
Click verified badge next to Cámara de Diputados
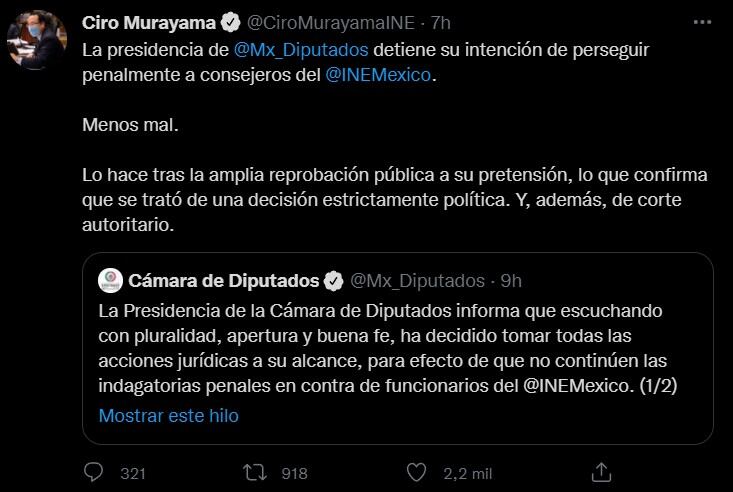point(335,280)
